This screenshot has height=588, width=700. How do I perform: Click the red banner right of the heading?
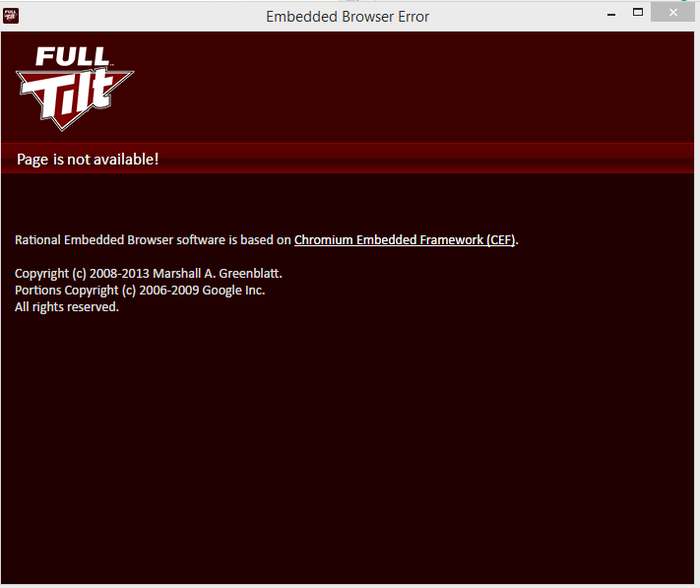point(424,158)
